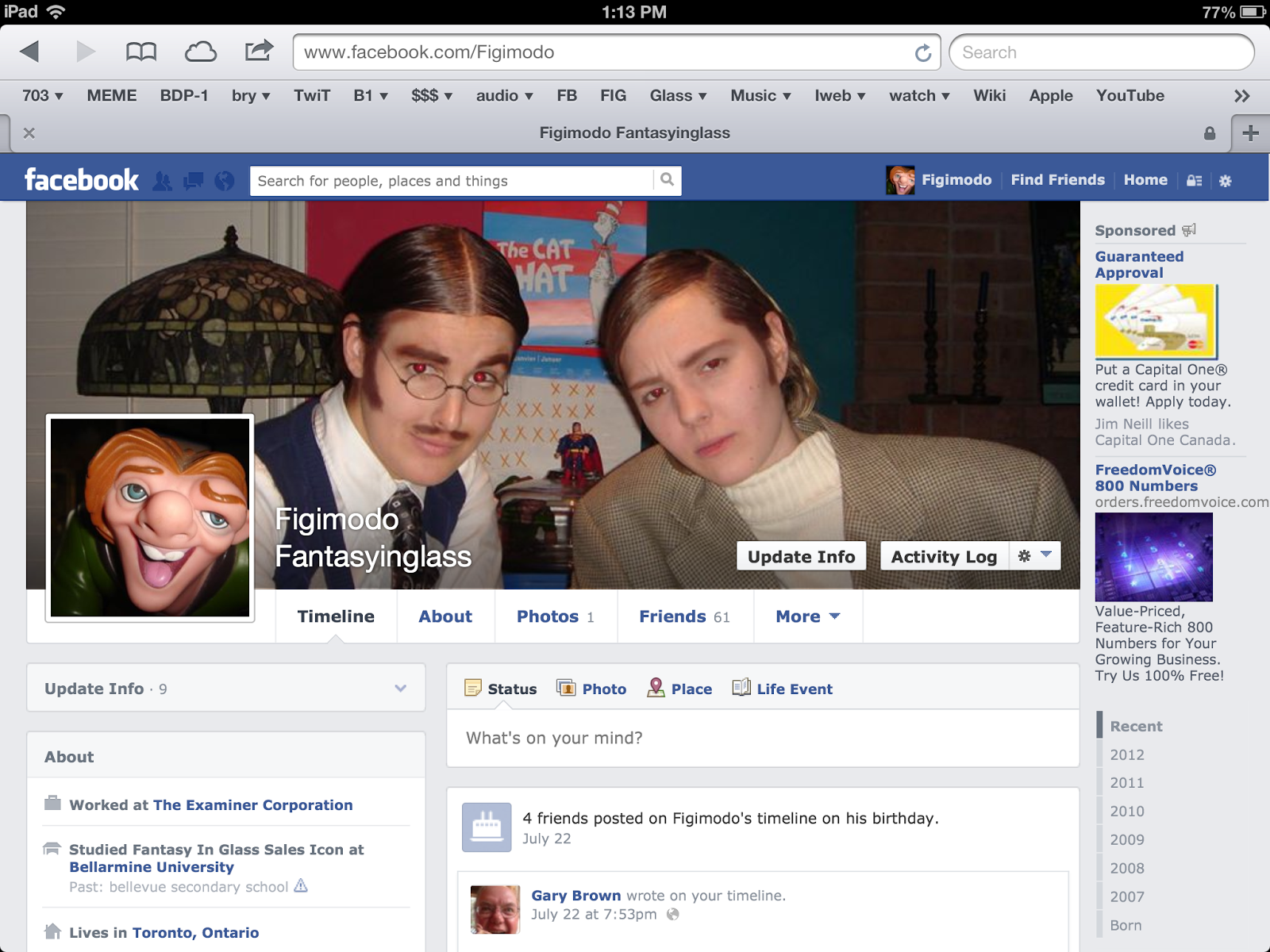The width and height of the screenshot is (1270, 952).
Task: Open the Friends 61 tab
Action: coord(685,616)
